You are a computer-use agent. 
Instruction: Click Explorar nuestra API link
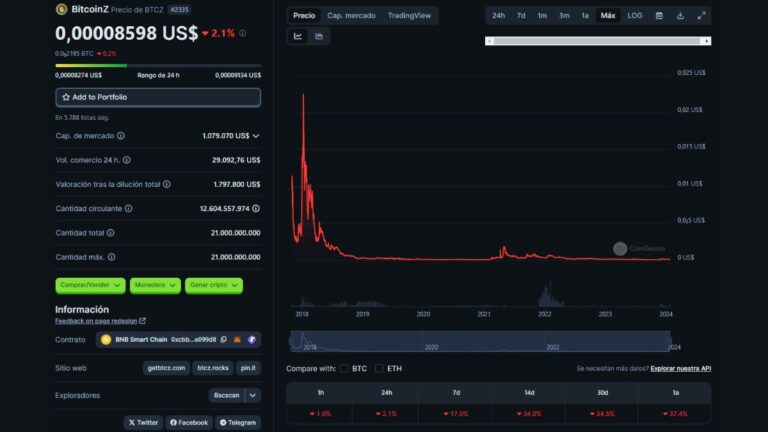click(680, 368)
